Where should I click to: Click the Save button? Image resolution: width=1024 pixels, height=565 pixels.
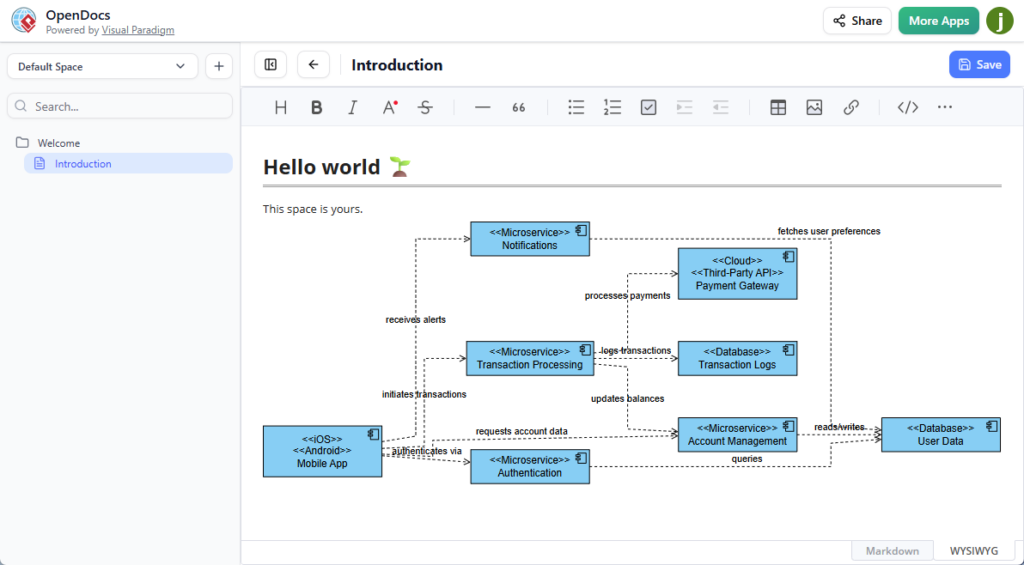pos(979,65)
